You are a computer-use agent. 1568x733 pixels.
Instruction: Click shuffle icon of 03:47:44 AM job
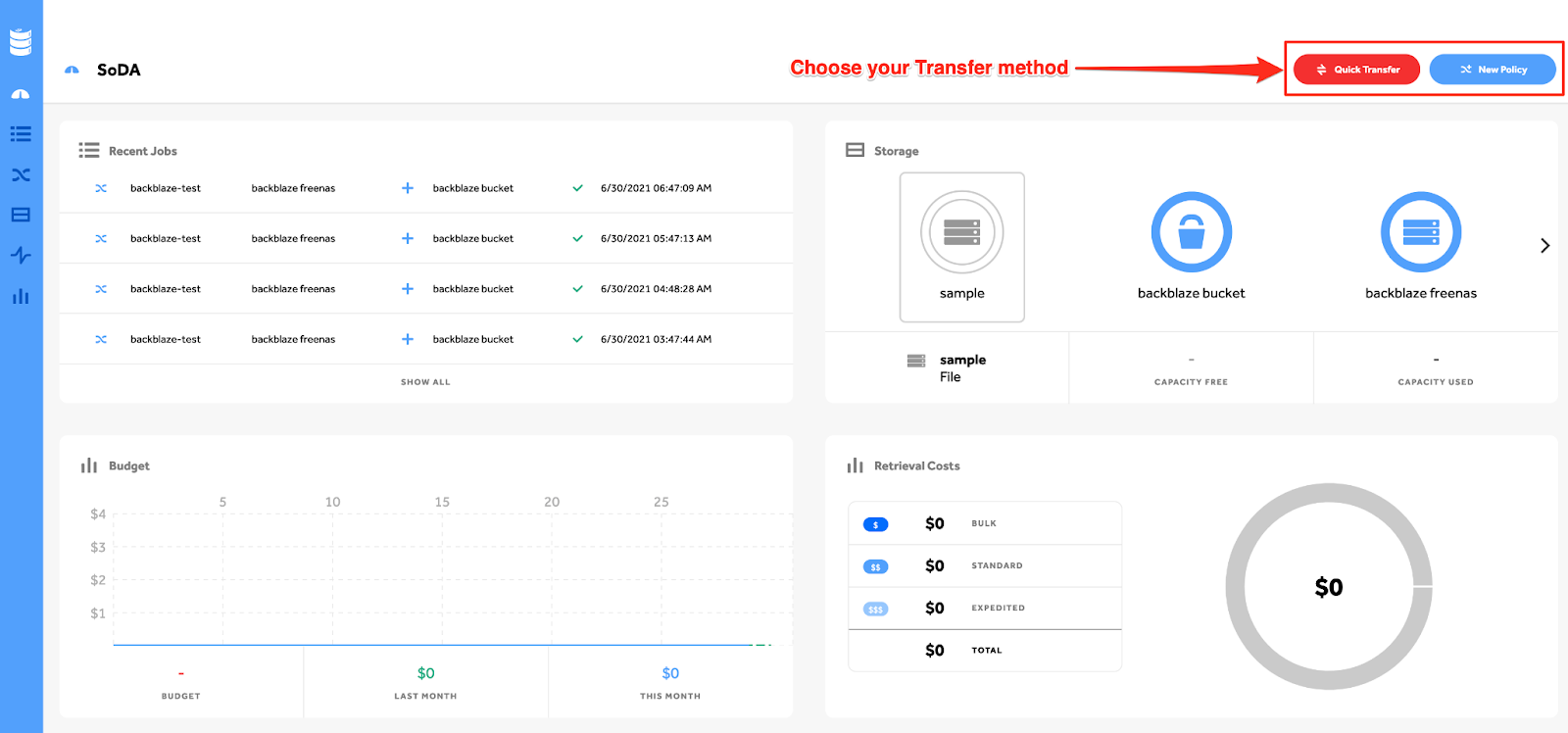pos(101,339)
